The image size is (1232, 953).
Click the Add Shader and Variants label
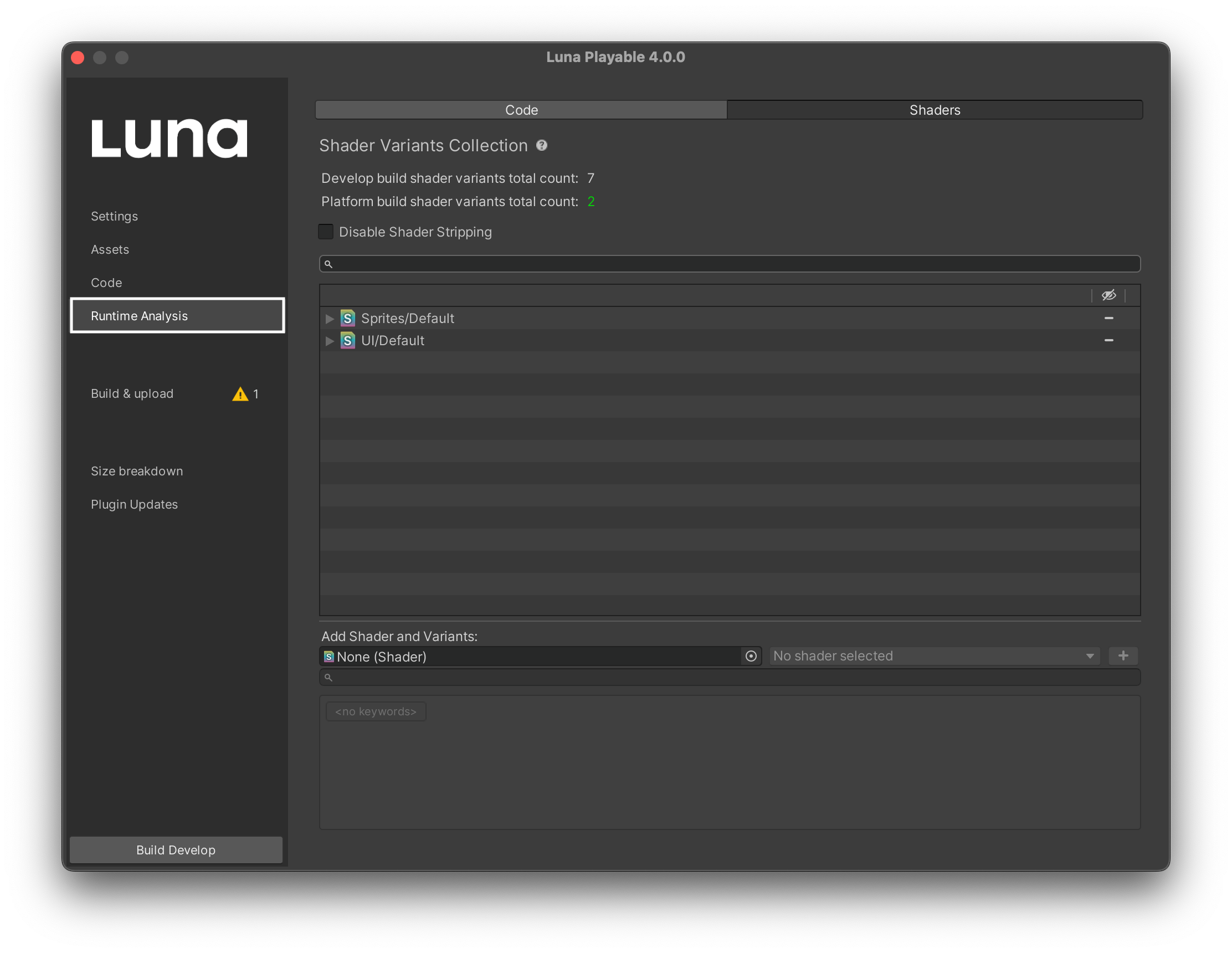pyautogui.click(x=399, y=637)
